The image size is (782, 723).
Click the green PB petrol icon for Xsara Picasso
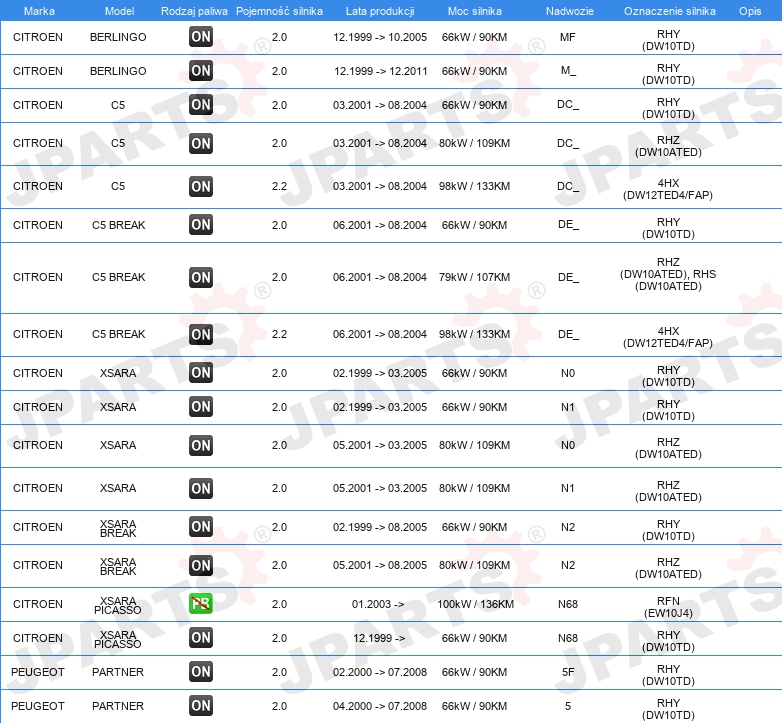pos(201,604)
